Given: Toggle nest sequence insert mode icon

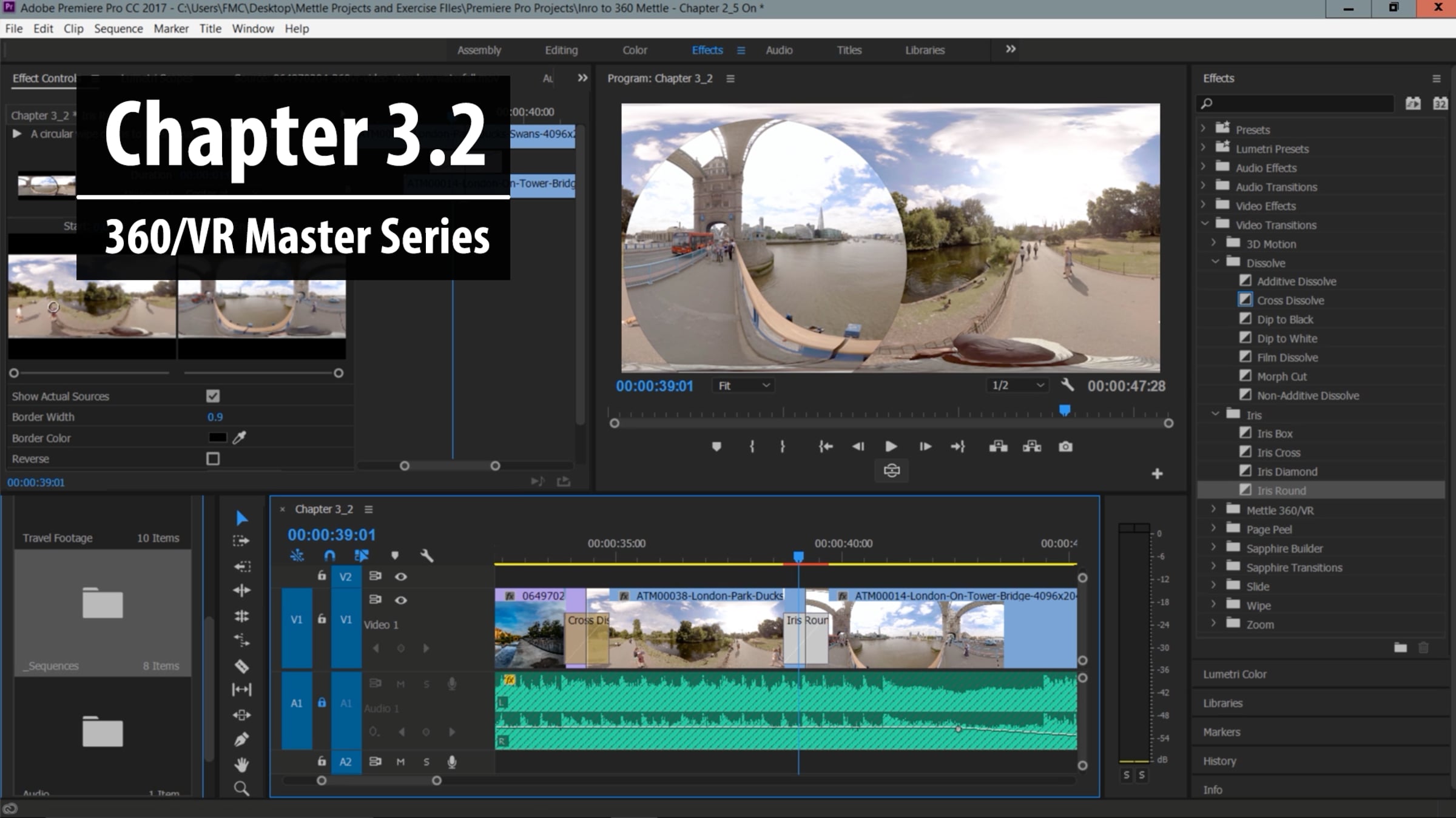Looking at the screenshot, I should point(297,555).
